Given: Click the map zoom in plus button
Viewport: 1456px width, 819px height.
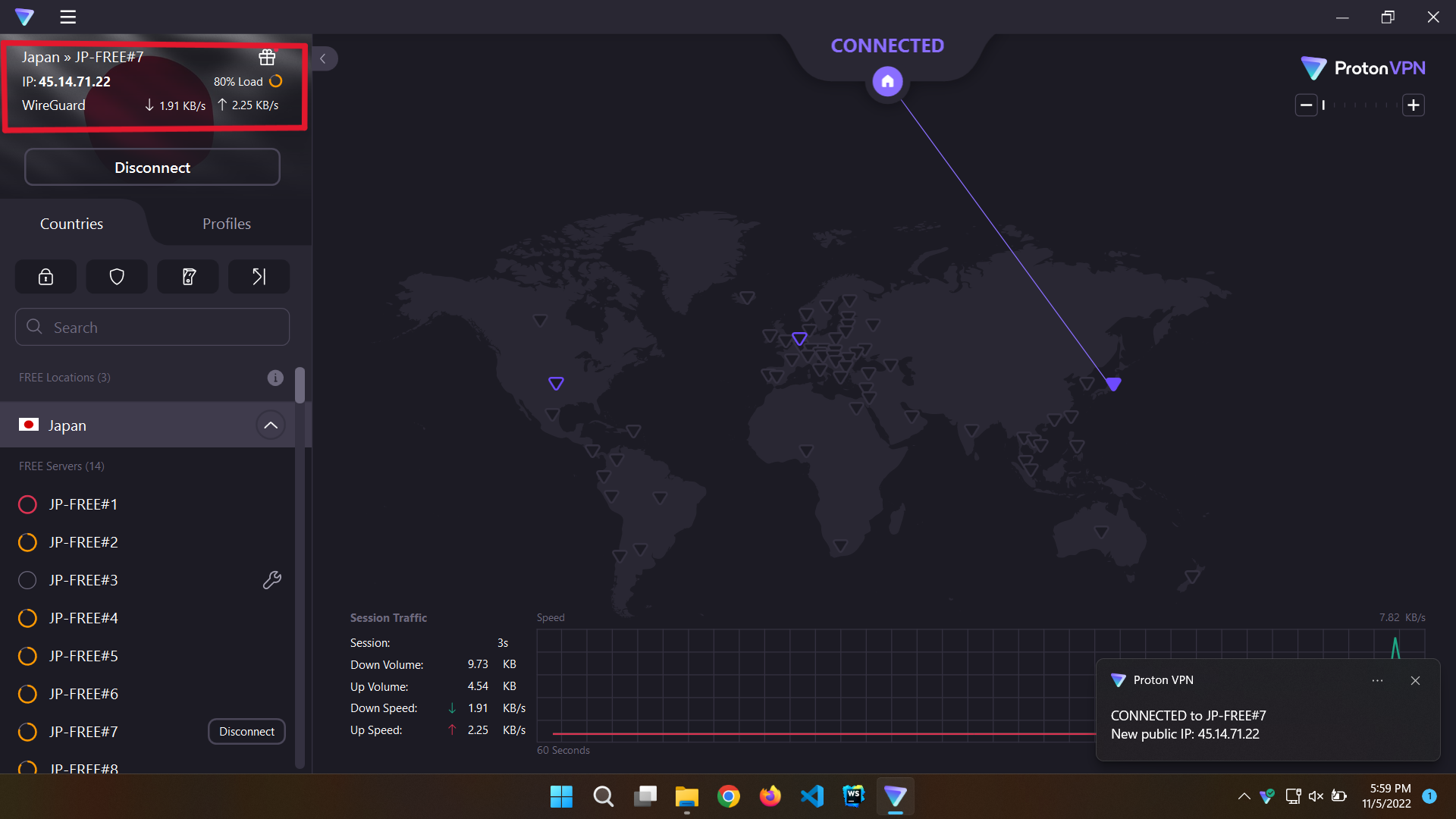Looking at the screenshot, I should pyautogui.click(x=1414, y=105).
